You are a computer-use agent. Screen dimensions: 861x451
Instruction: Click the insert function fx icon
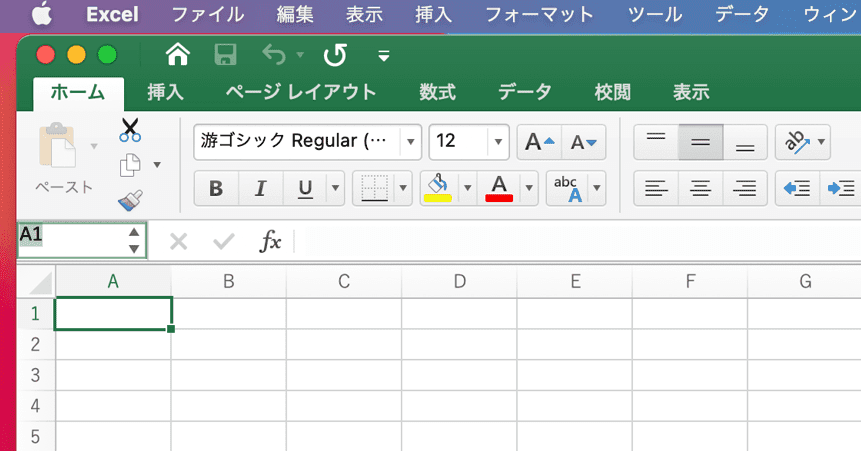click(x=270, y=241)
